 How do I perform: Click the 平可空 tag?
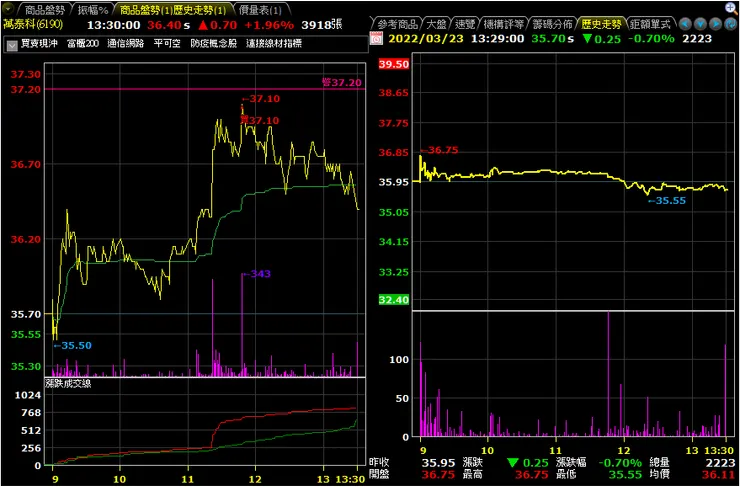coord(167,44)
